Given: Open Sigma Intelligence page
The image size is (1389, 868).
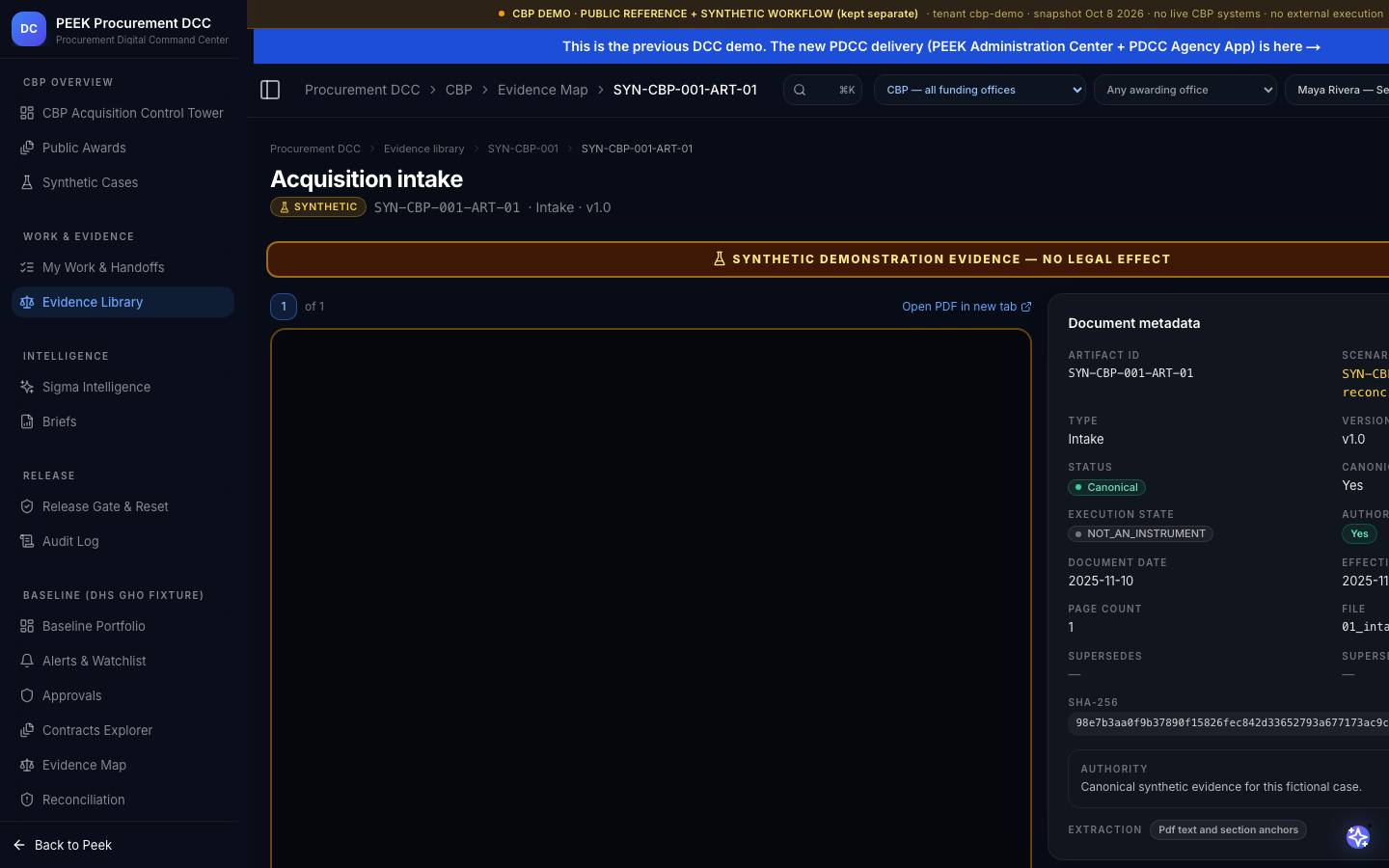Looking at the screenshot, I should [123, 387].
